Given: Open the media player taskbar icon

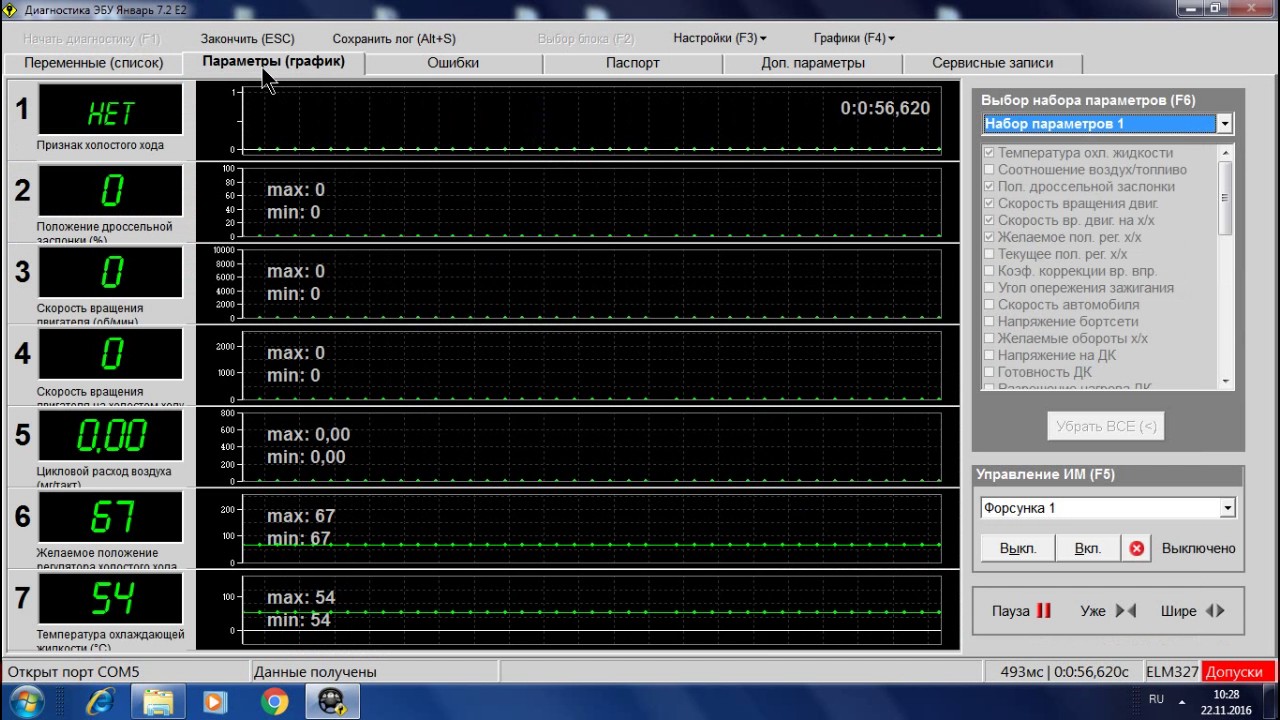Looking at the screenshot, I should click(216, 702).
